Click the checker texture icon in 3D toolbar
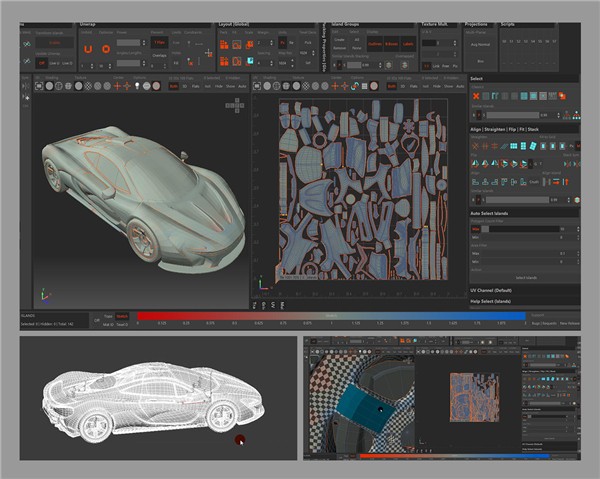This screenshot has width=600, height=479. tap(88, 86)
